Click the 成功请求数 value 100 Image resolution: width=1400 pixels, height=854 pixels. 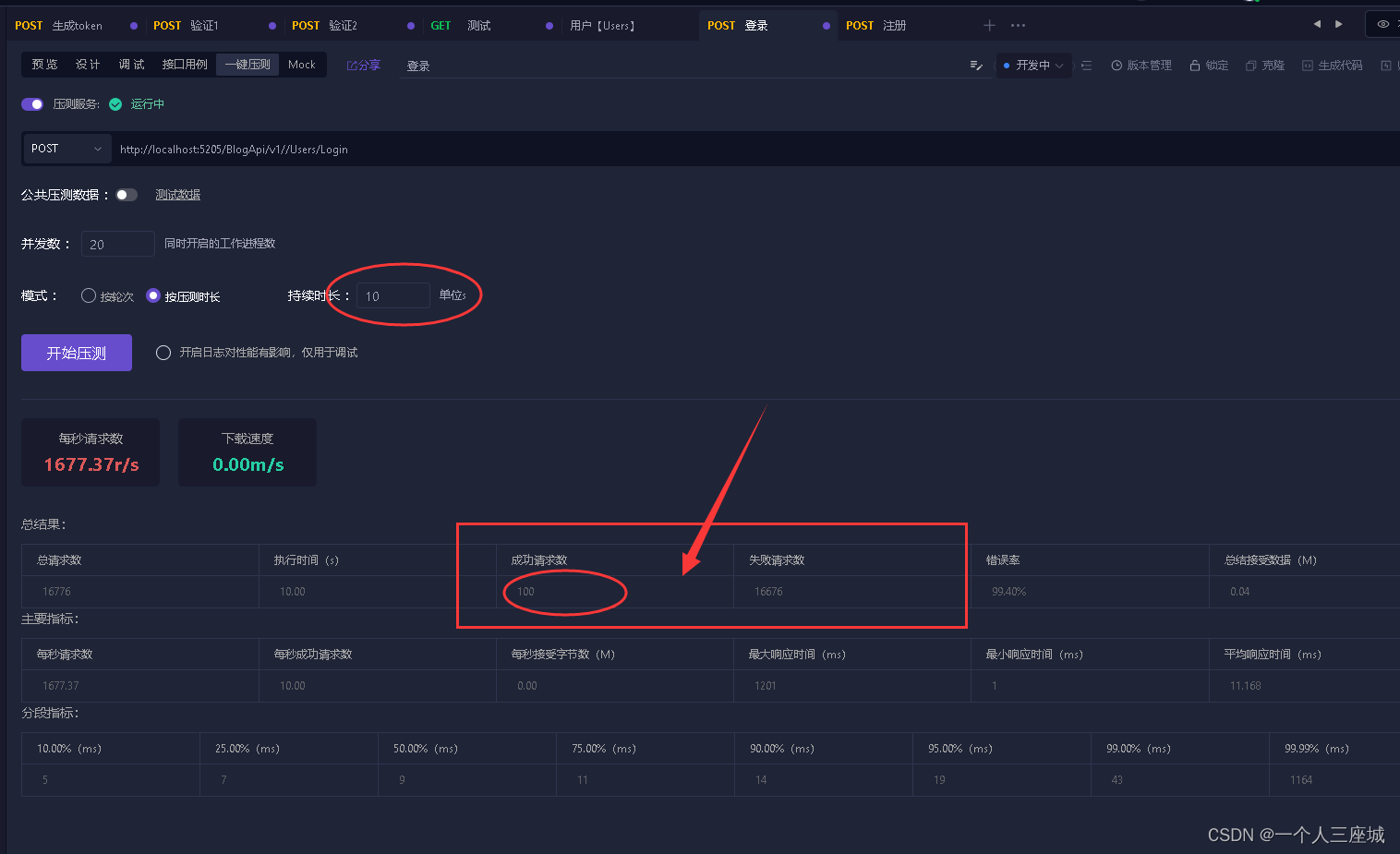click(x=525, y=592)
